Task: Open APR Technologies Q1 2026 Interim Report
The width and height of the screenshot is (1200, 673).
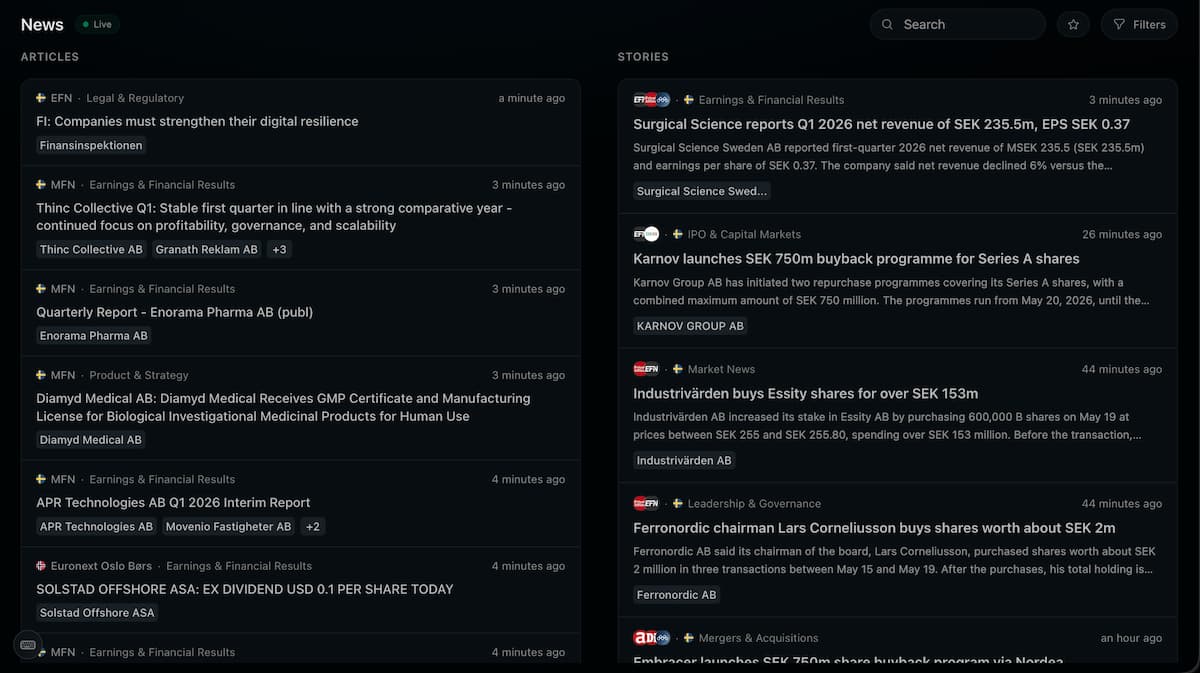Action: click(x=173, y=503)
